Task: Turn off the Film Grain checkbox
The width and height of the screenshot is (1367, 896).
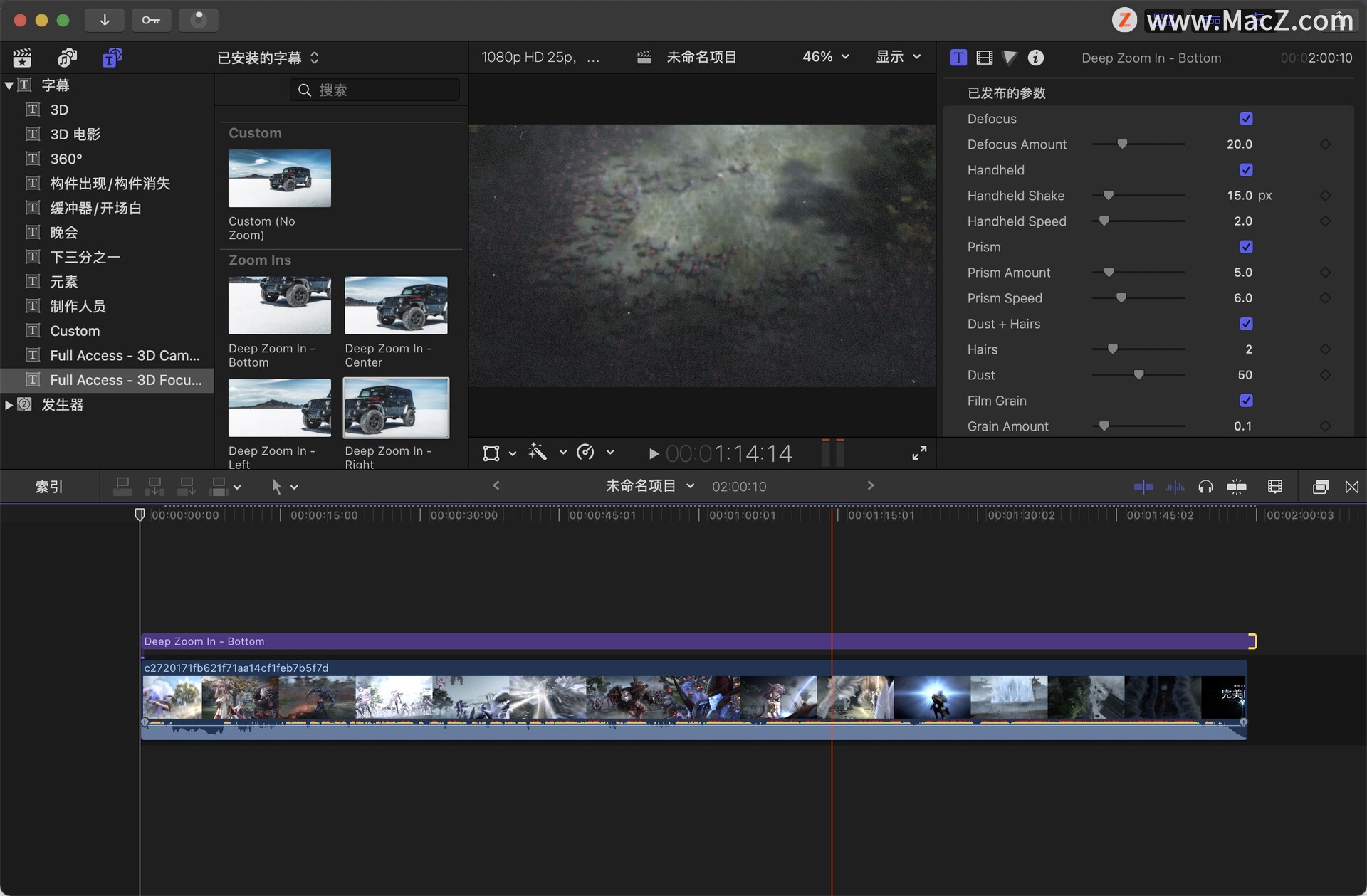Action: (1246, 401)
